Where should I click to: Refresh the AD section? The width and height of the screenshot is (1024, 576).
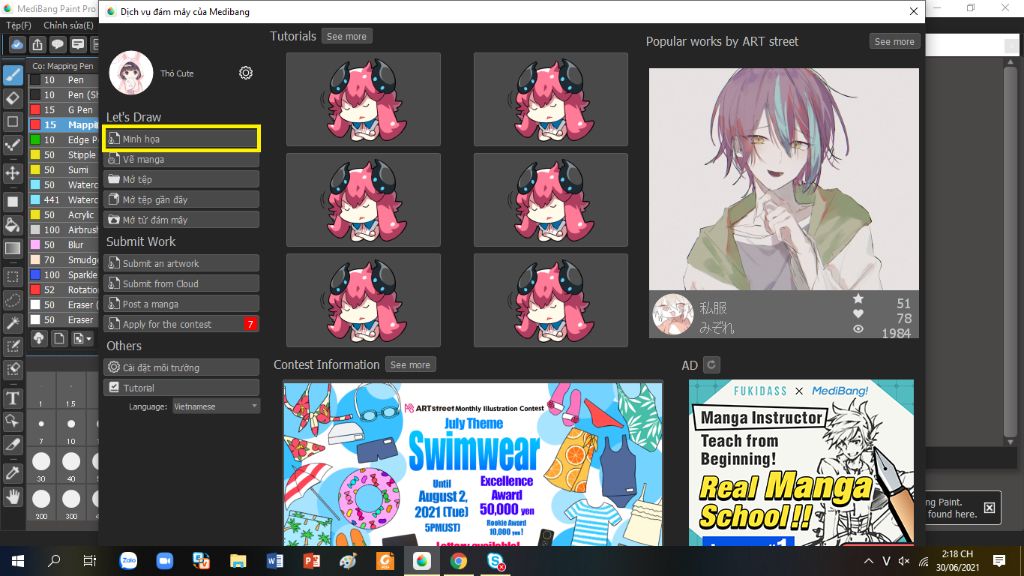[x=712, y=365]
